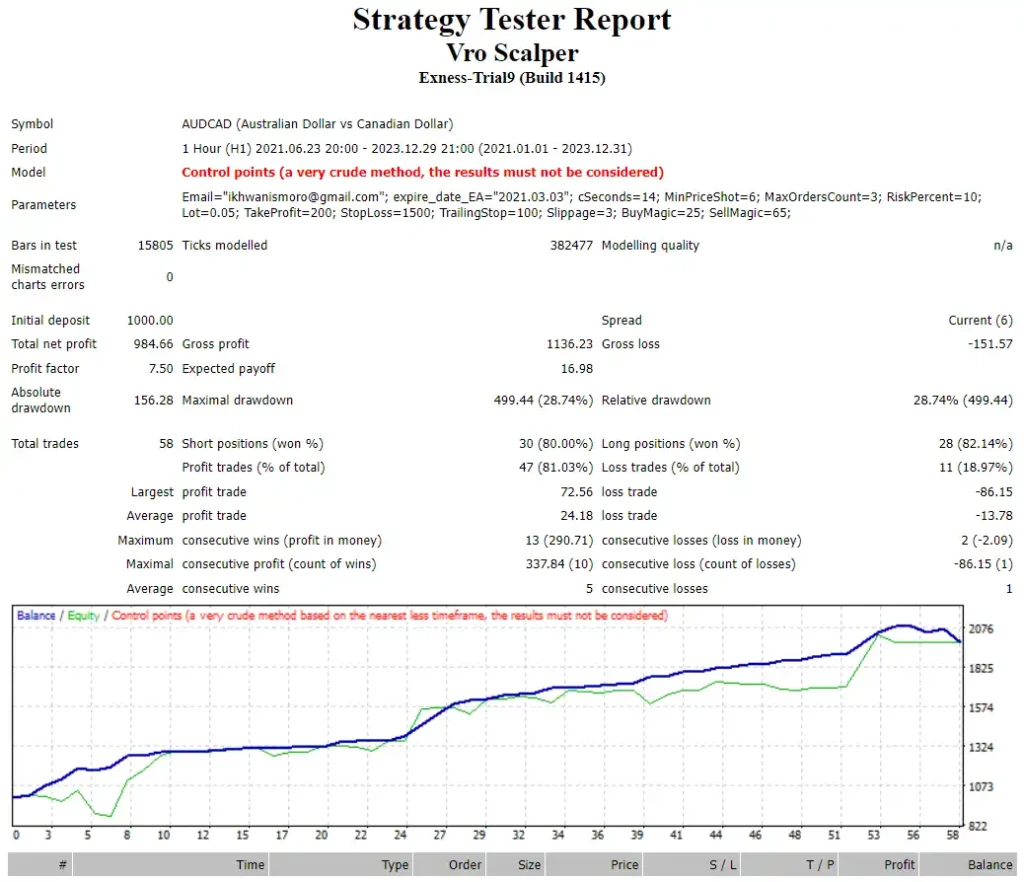Click the Total net profit value 984.66
1024x882 pixels.
pyautogui.click(x=150, y=344)
